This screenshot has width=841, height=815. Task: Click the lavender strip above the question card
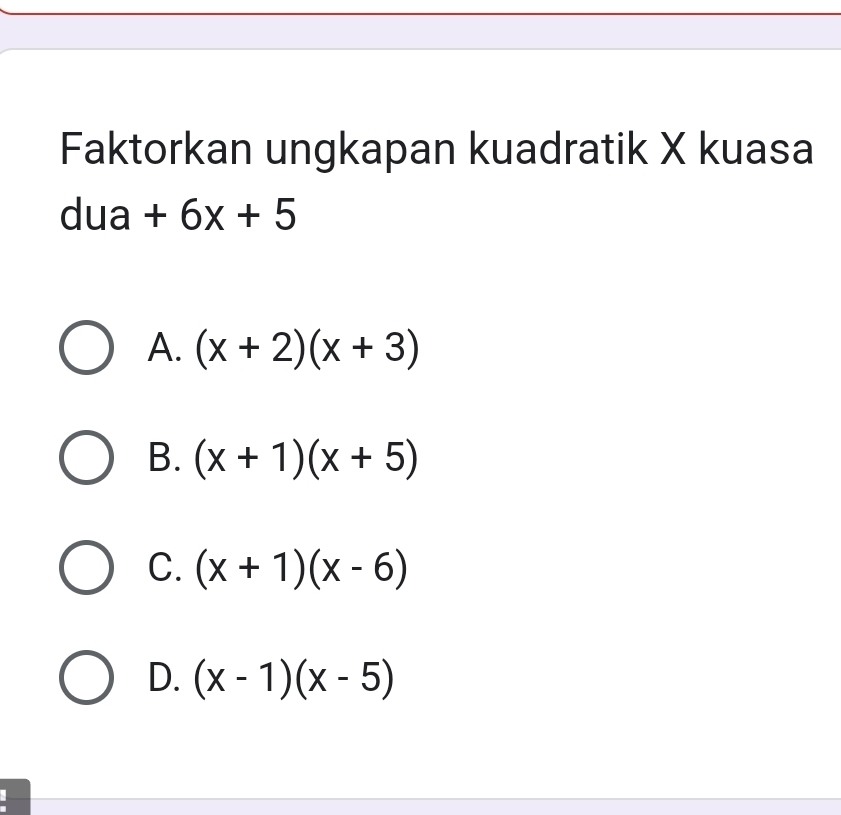(x=420, y=31)
